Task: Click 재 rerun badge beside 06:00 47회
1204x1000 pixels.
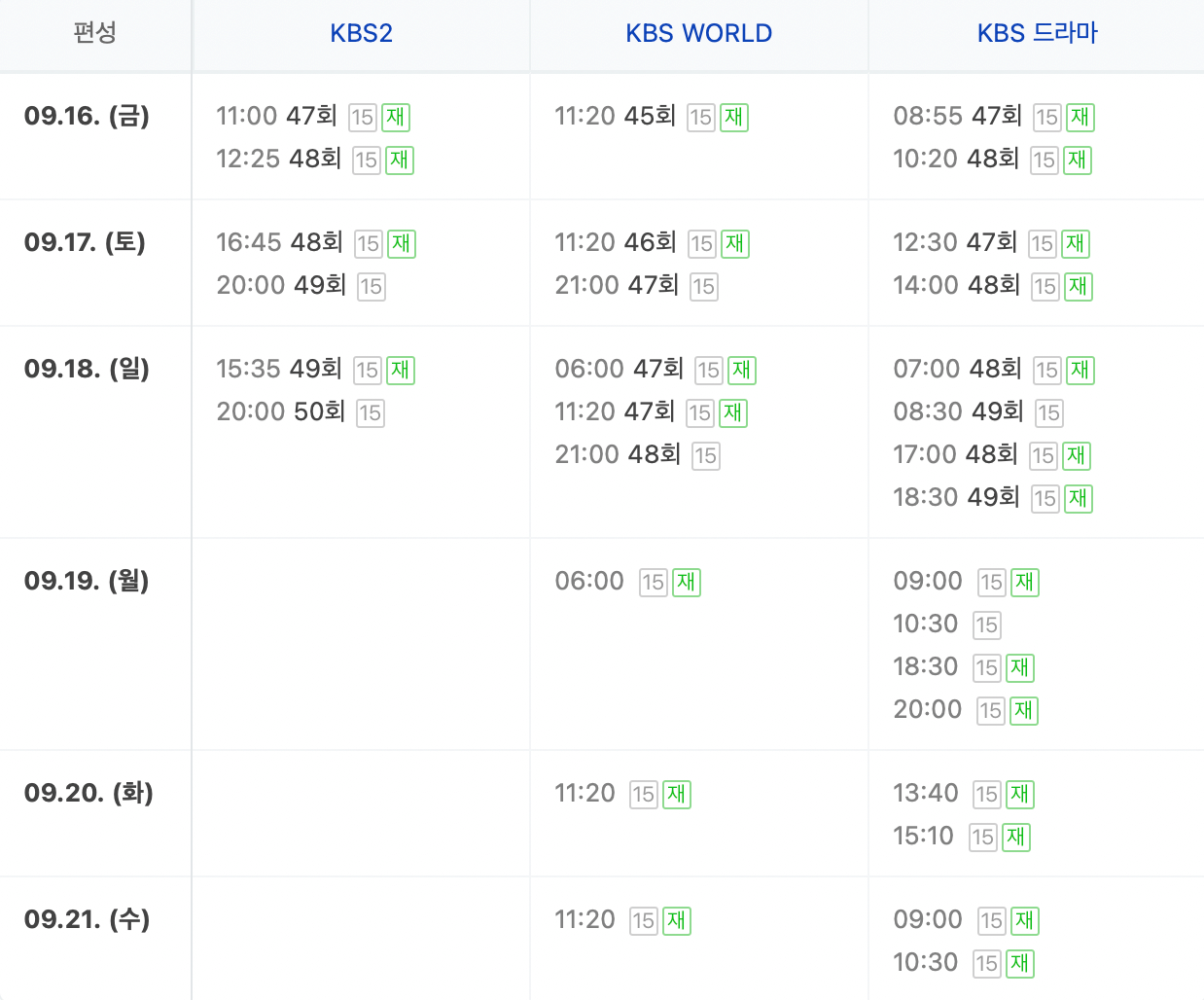Action: [742, 371]
